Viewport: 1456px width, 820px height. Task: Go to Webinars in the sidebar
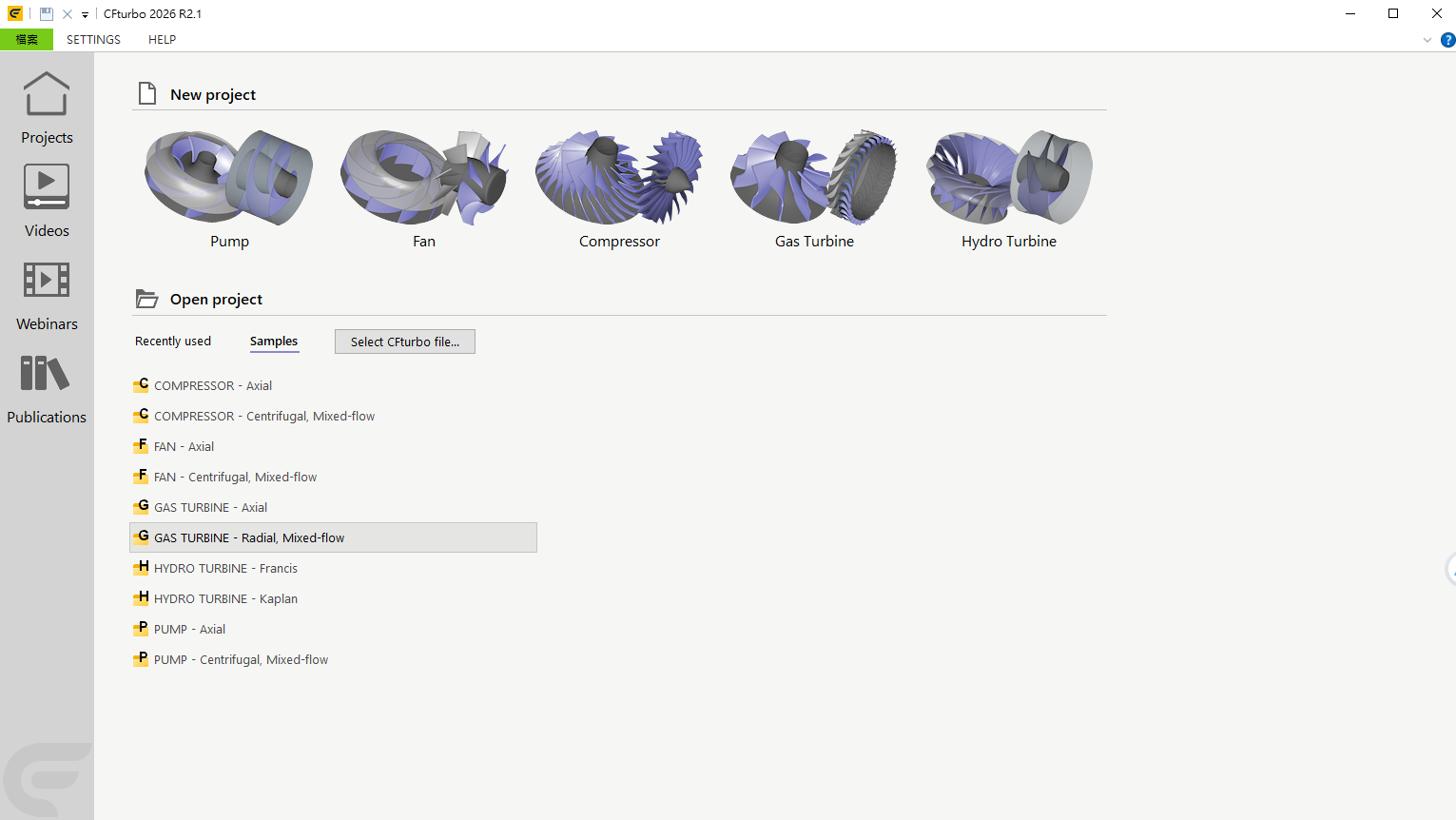[47, 295]
